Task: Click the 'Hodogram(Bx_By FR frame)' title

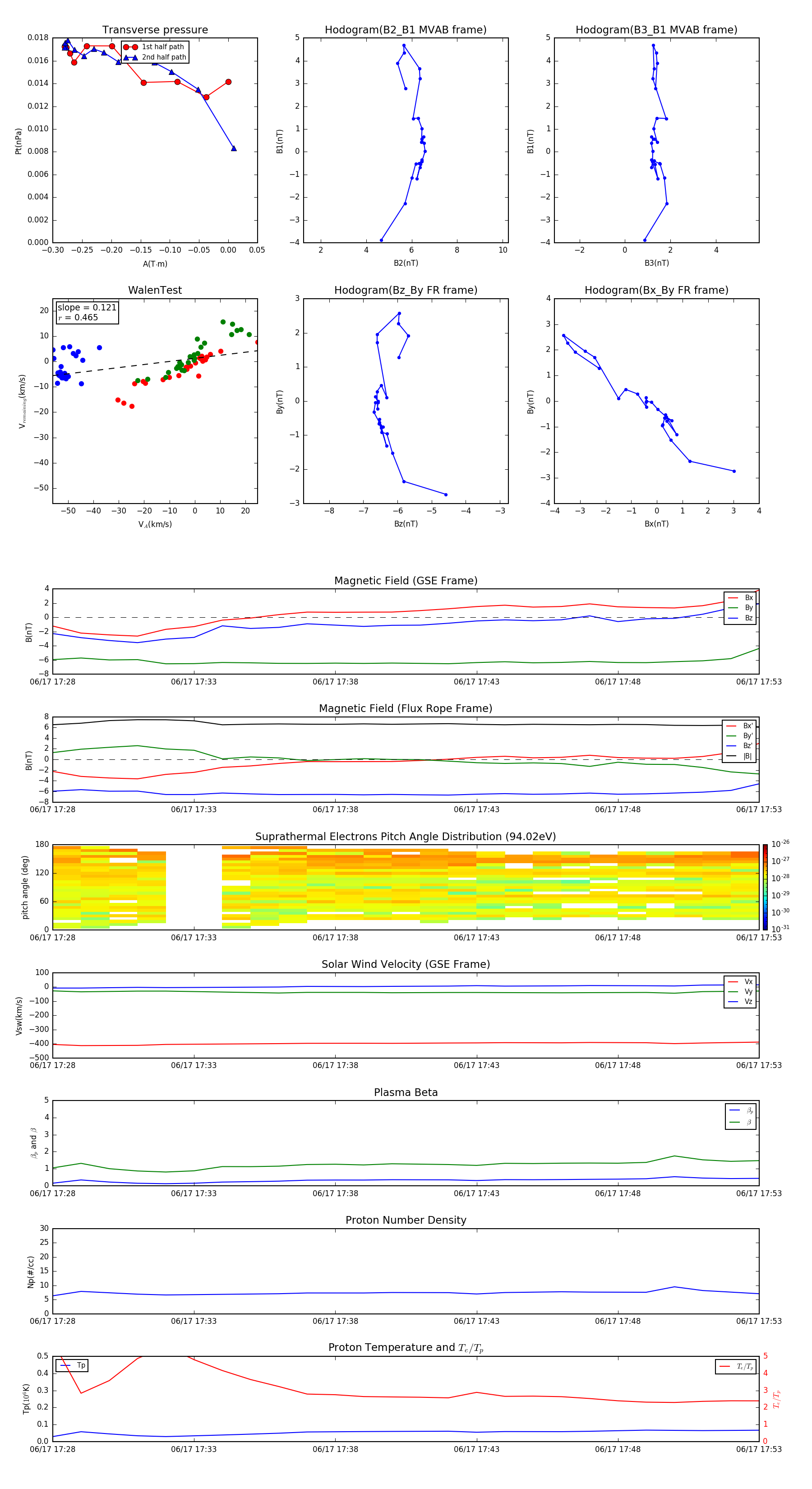Action: 656,290
